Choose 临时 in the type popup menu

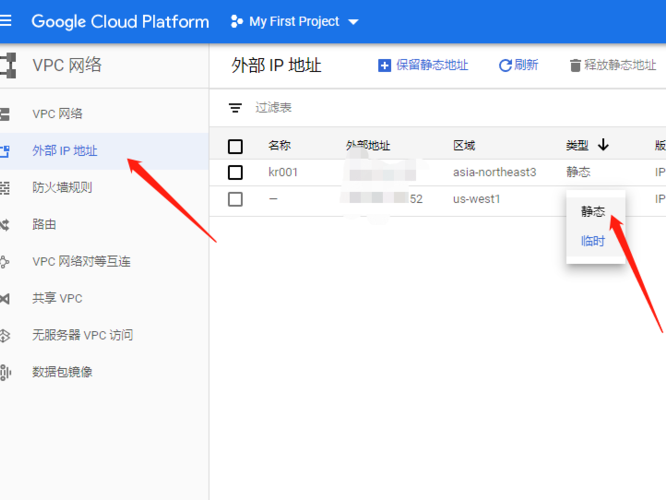[593, 241]
